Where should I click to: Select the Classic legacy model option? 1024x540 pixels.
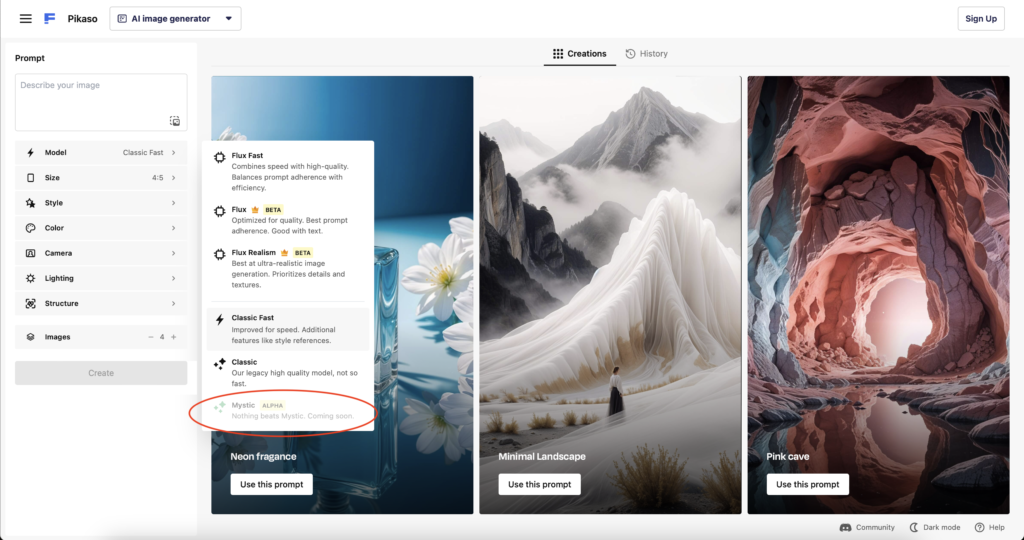click(x=288, y=372)
